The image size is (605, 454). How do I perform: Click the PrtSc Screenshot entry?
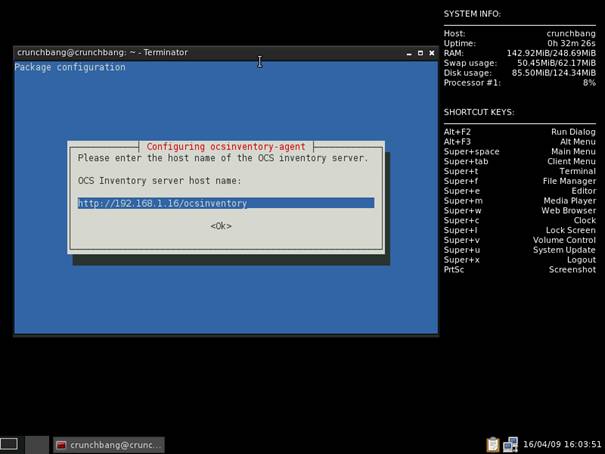[519, 270]
